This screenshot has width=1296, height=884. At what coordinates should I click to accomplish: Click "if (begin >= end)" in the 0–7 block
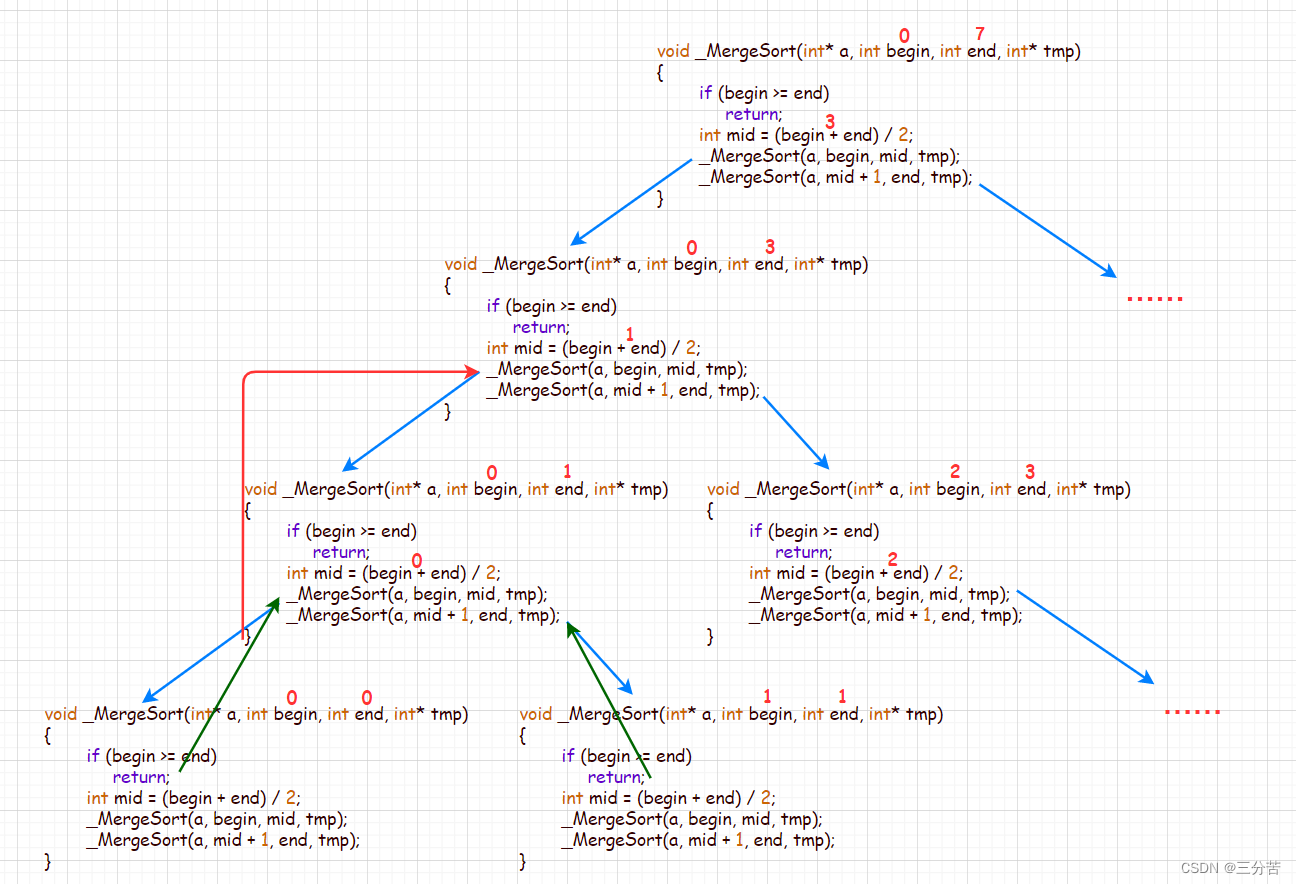point(764,93)
